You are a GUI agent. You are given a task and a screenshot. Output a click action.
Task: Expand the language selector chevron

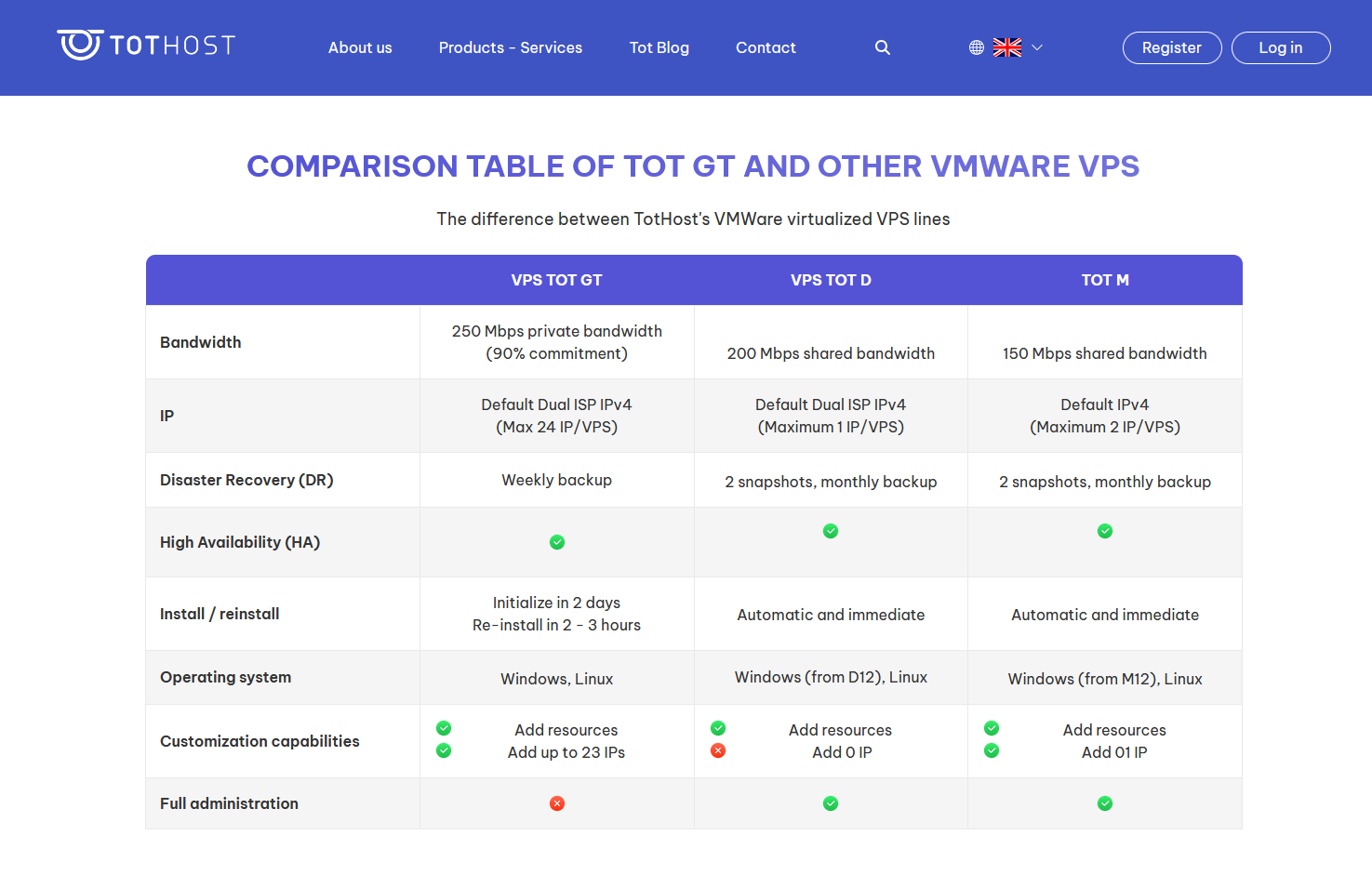click(x=1037, y=47)
